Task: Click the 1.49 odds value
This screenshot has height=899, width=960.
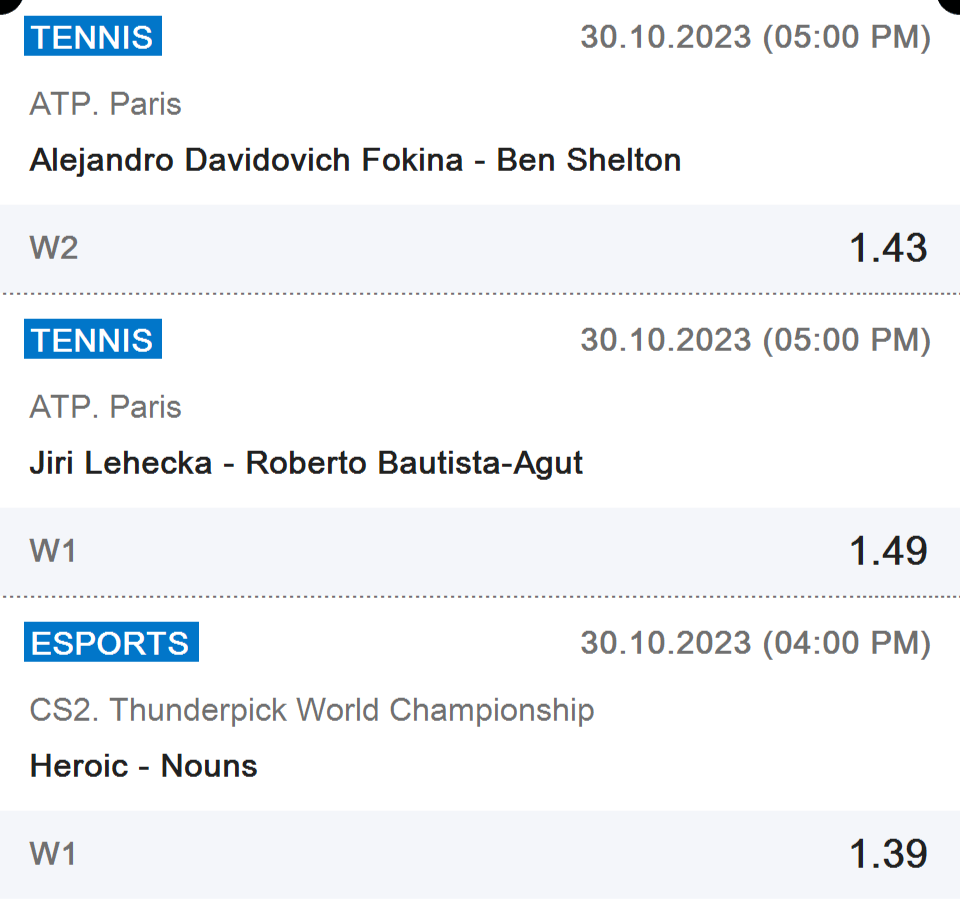Action: 888,551
